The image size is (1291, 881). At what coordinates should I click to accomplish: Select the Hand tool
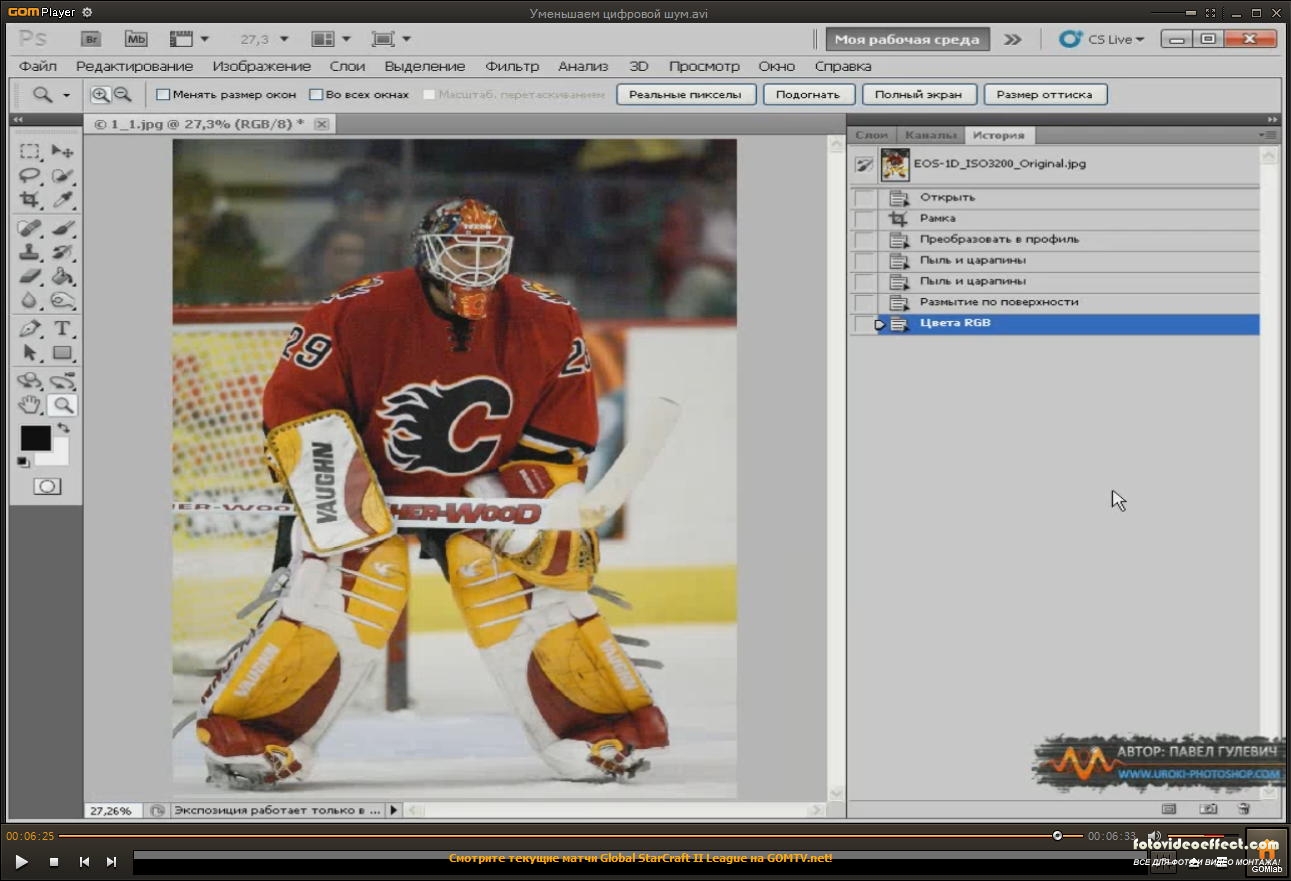[30, 405]
